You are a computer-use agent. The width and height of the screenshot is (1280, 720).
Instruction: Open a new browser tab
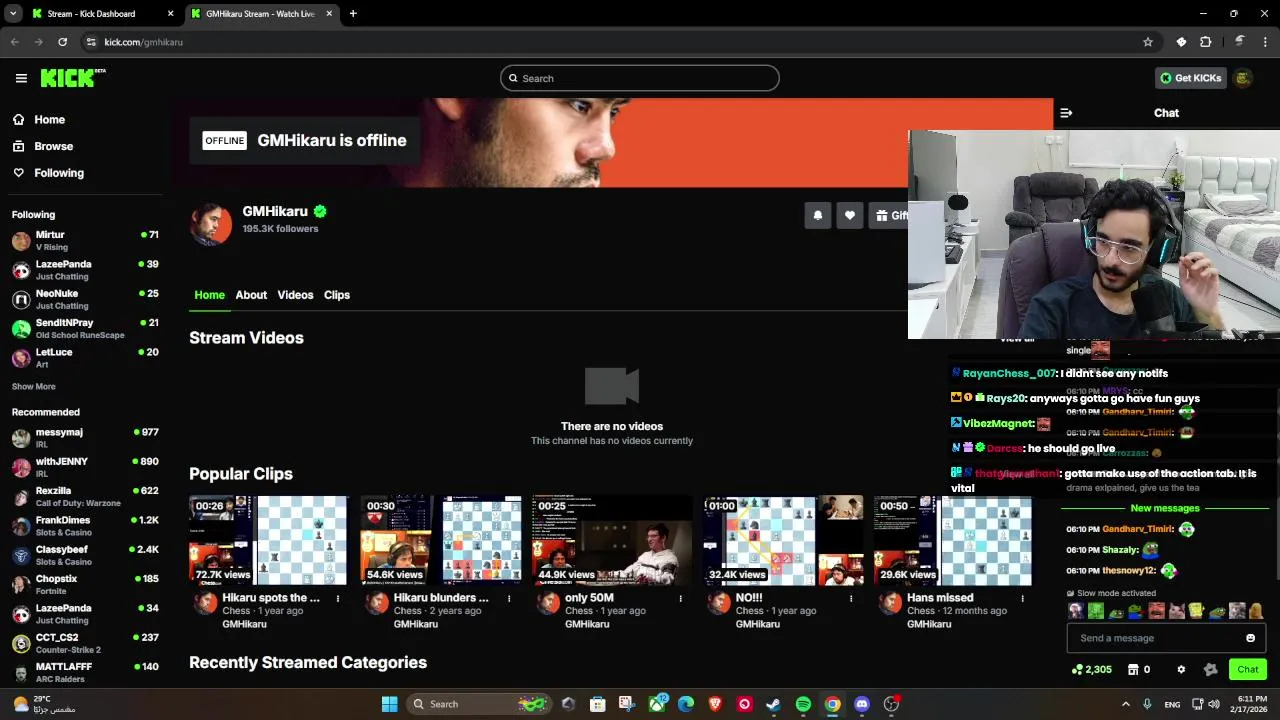[353, 14]
